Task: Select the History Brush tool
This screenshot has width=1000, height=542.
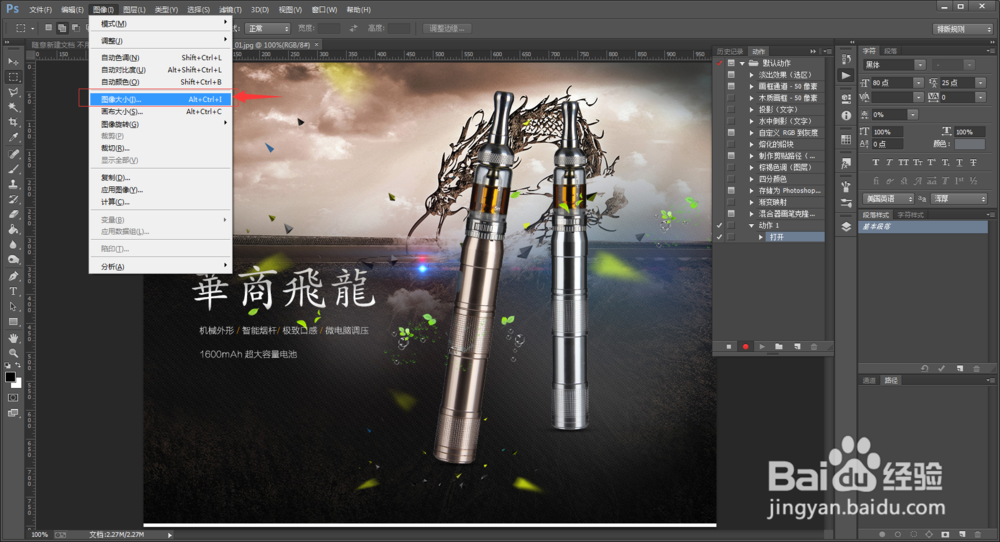Action: (x=13, y=200)
